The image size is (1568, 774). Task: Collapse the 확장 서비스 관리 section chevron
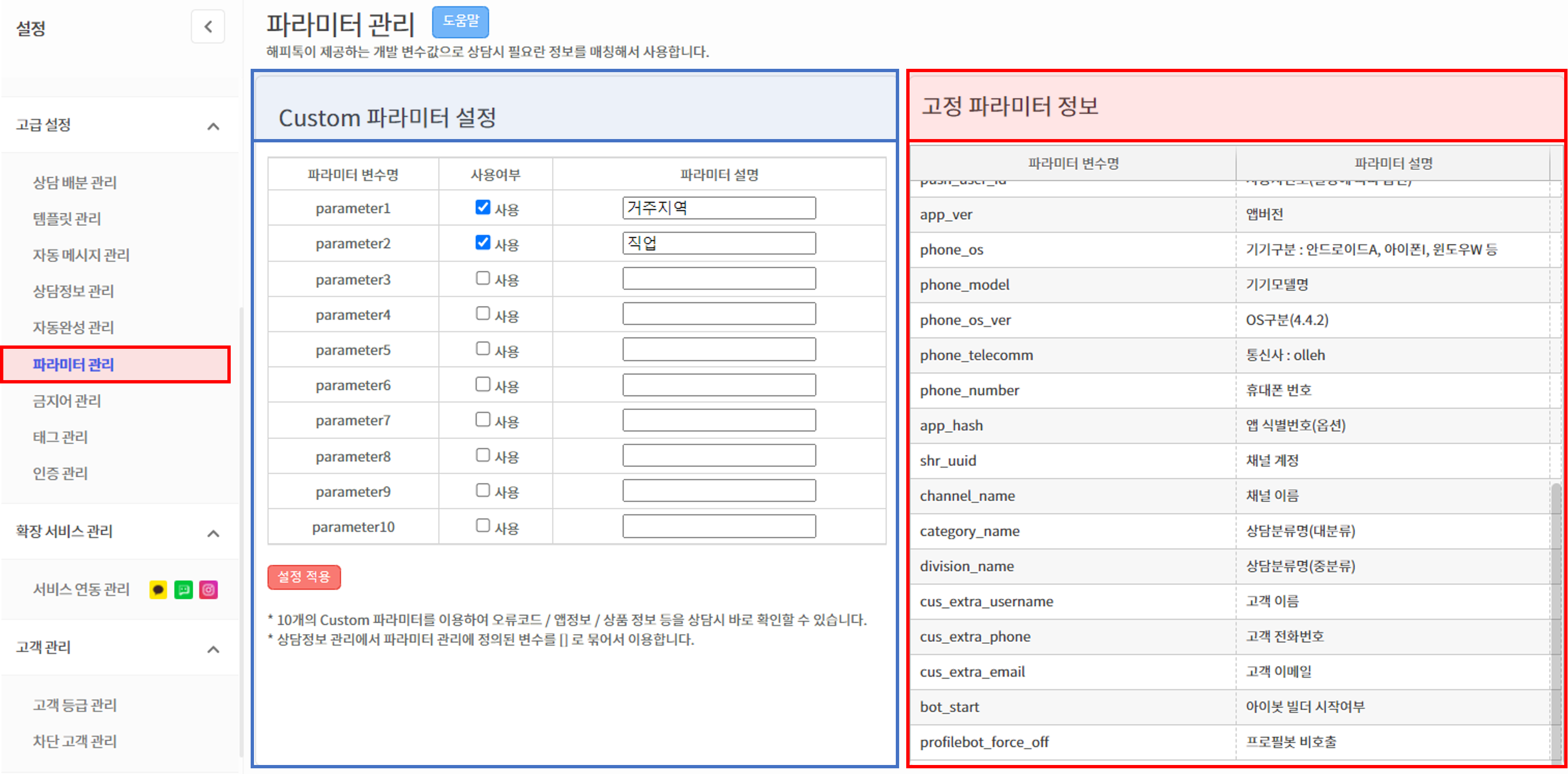pos(213,533)
